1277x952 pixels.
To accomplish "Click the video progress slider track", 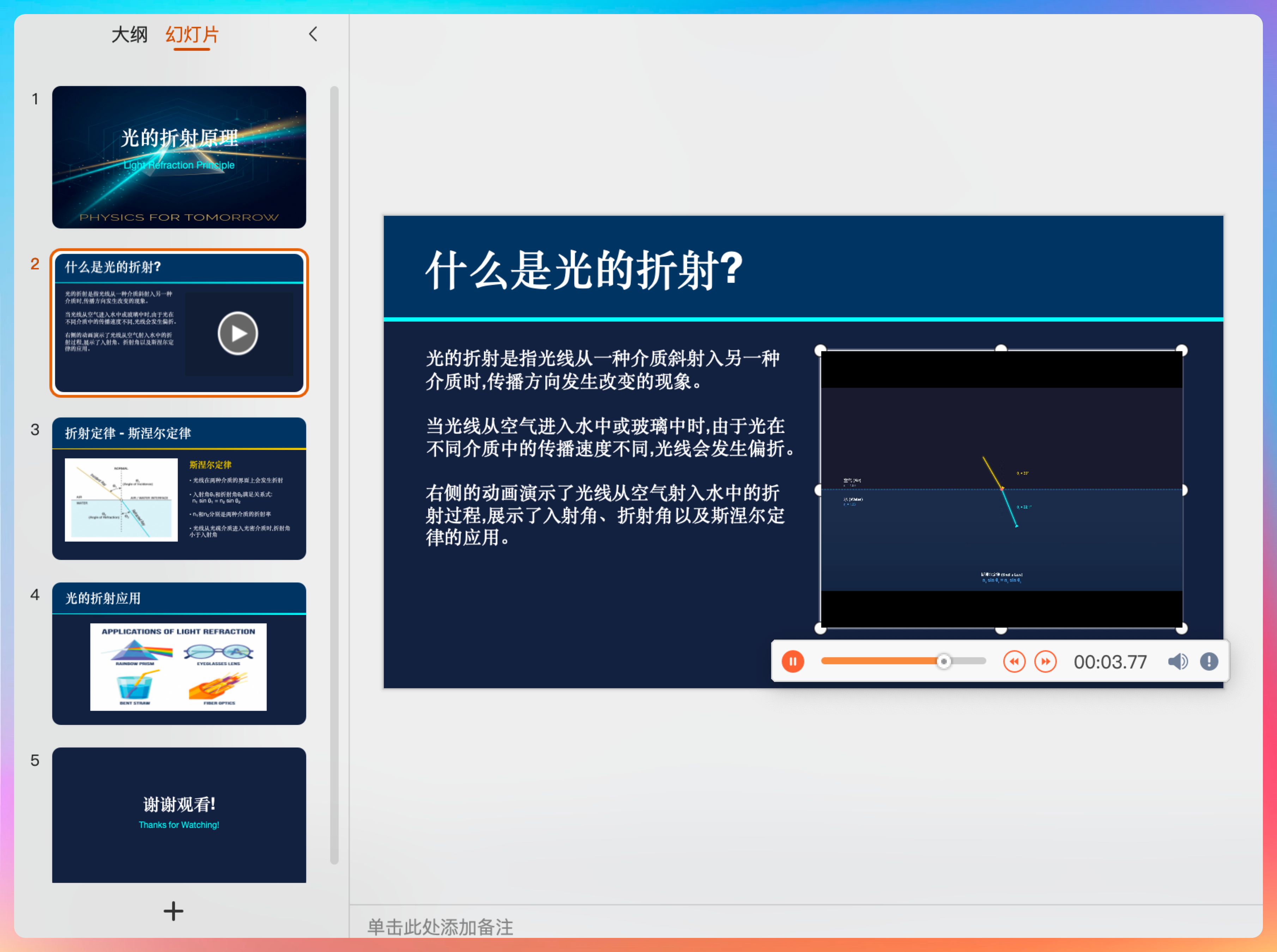I will pyautogui.click(x=903, y=661).
